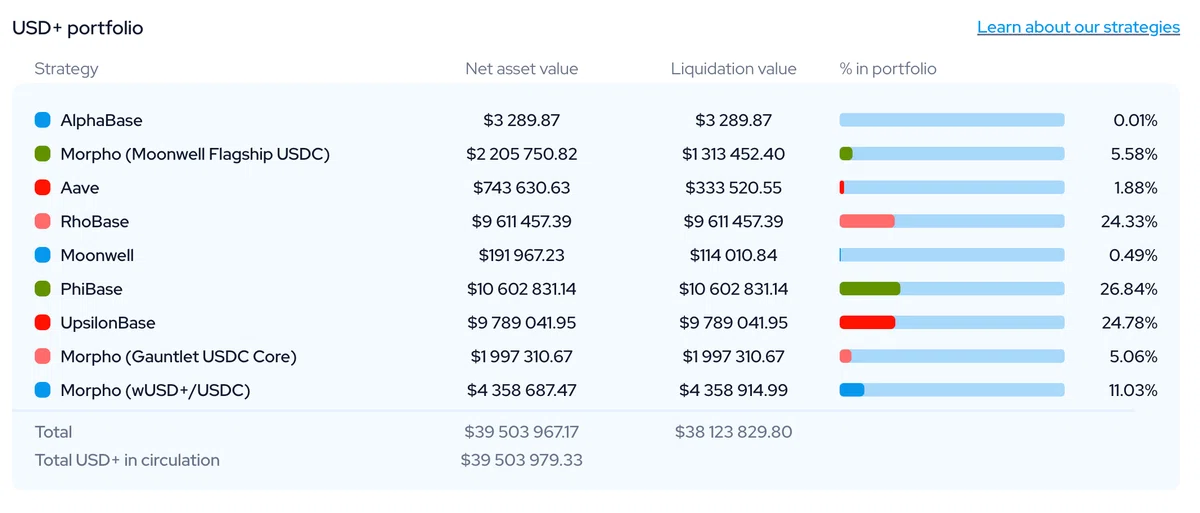Click liquidation value $1 313 452.40

pos(734,154)
